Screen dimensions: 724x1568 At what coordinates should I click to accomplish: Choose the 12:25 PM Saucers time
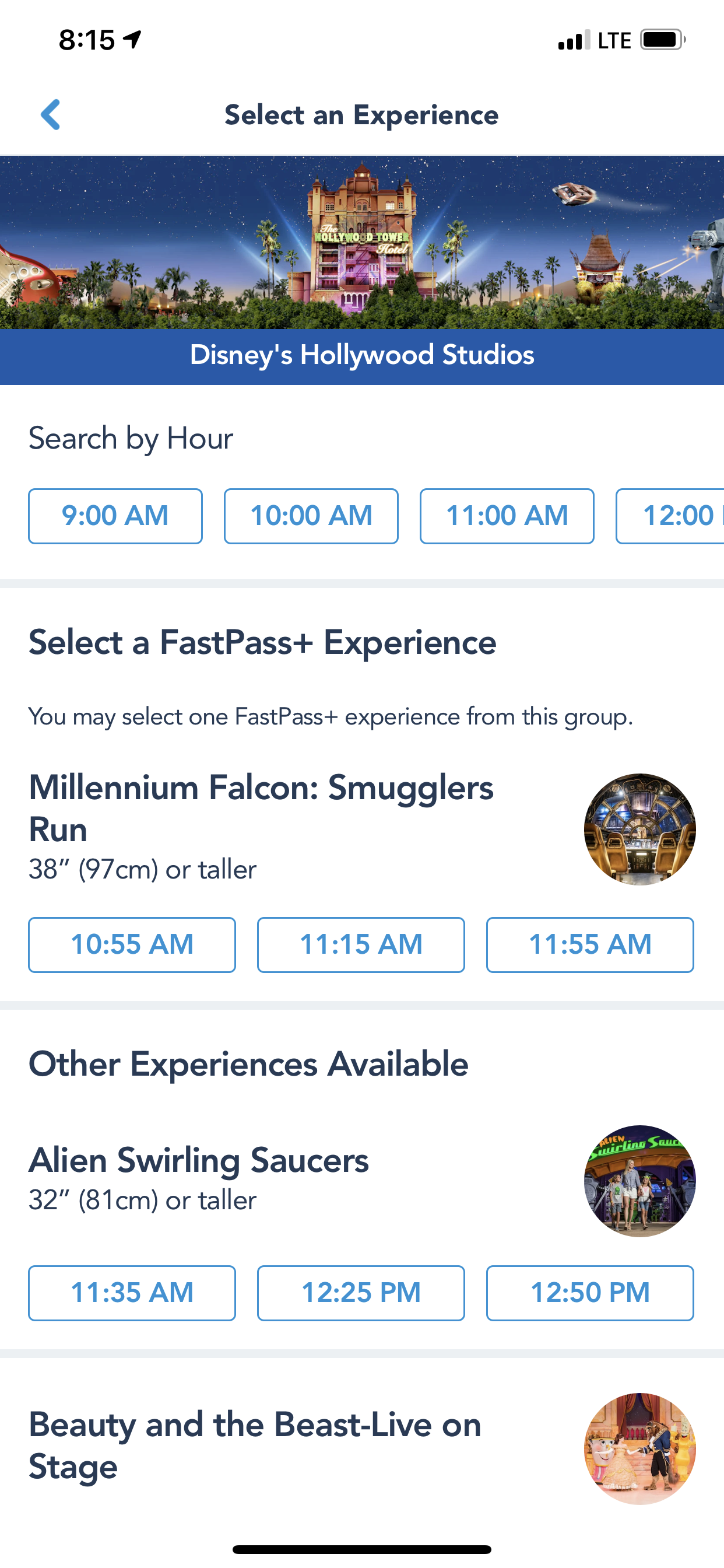361,1292
